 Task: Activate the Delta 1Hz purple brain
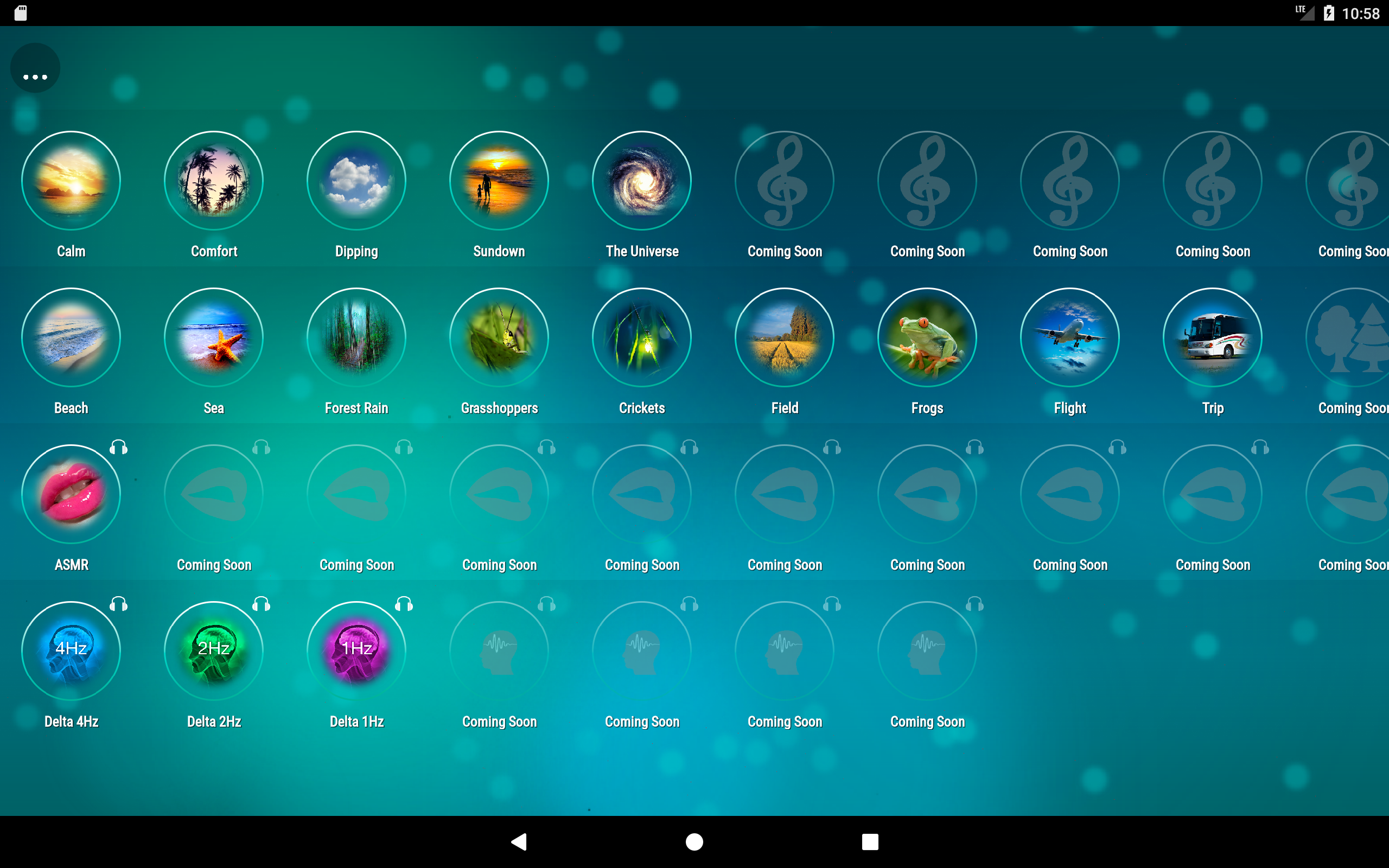click(356, 651)
